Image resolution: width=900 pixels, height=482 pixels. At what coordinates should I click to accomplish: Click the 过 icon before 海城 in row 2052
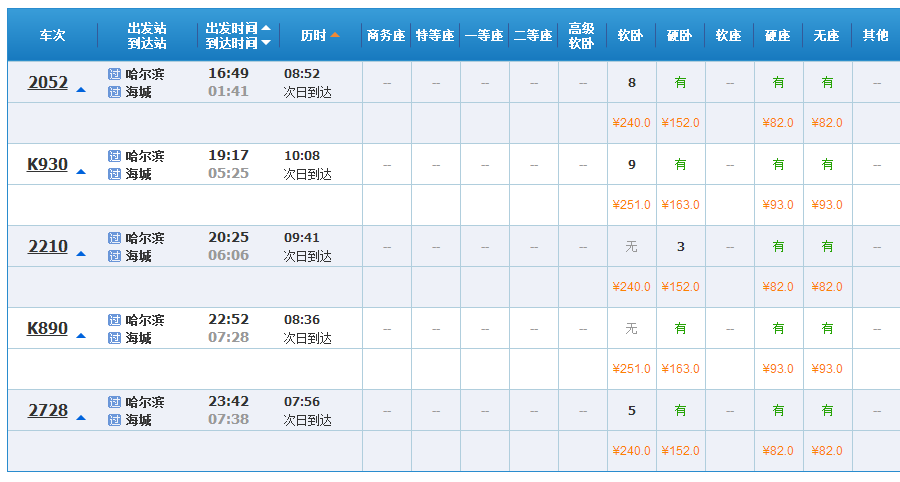114,92
